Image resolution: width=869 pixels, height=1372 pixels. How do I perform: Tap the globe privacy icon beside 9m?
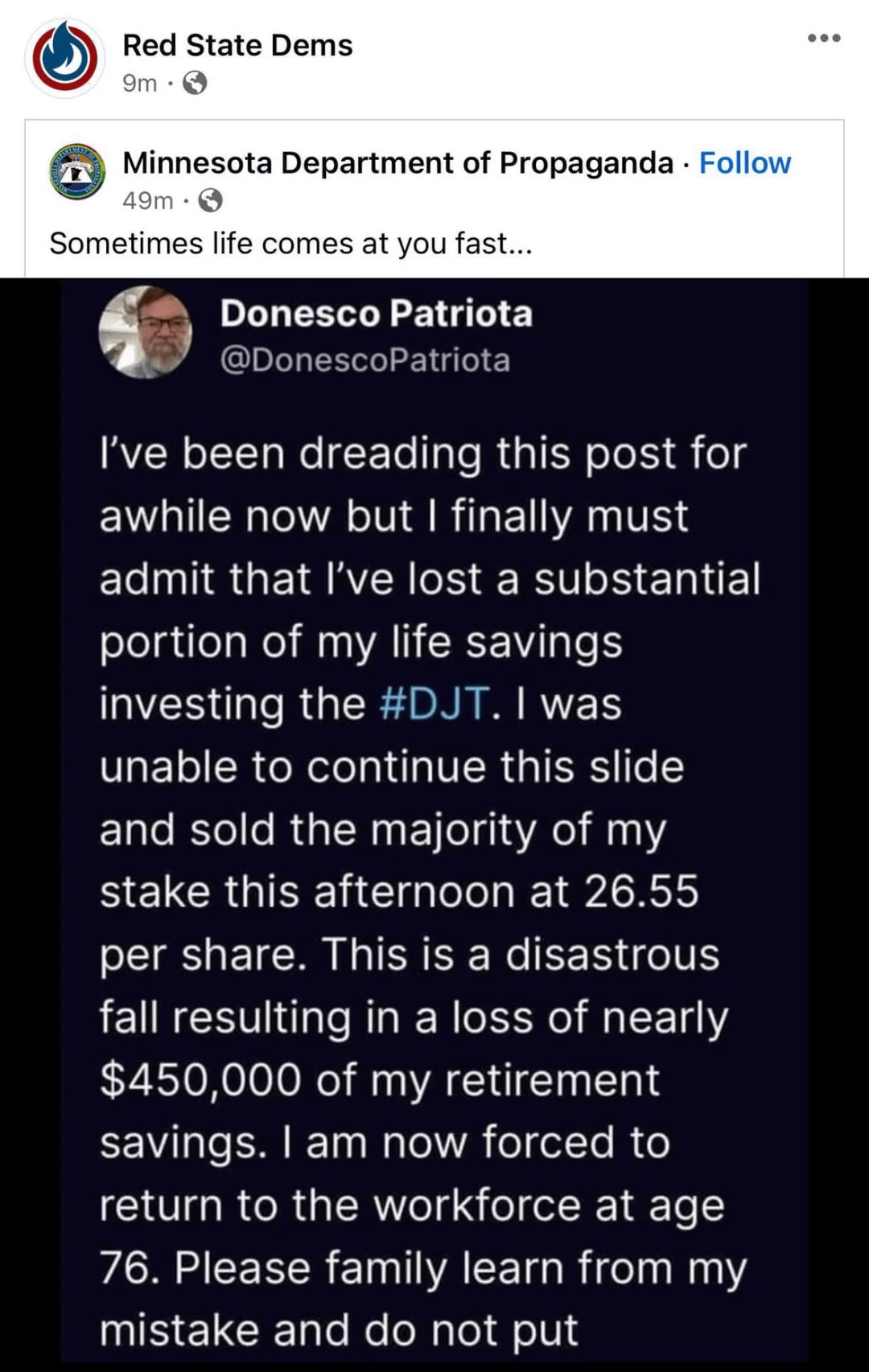point(195,83)
